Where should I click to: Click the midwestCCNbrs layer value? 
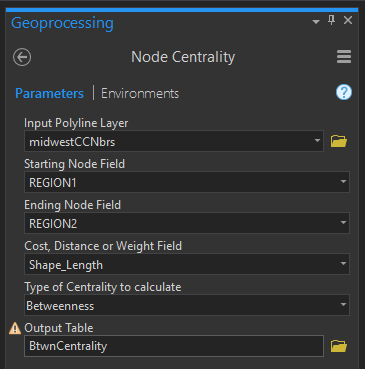point(72,142)
